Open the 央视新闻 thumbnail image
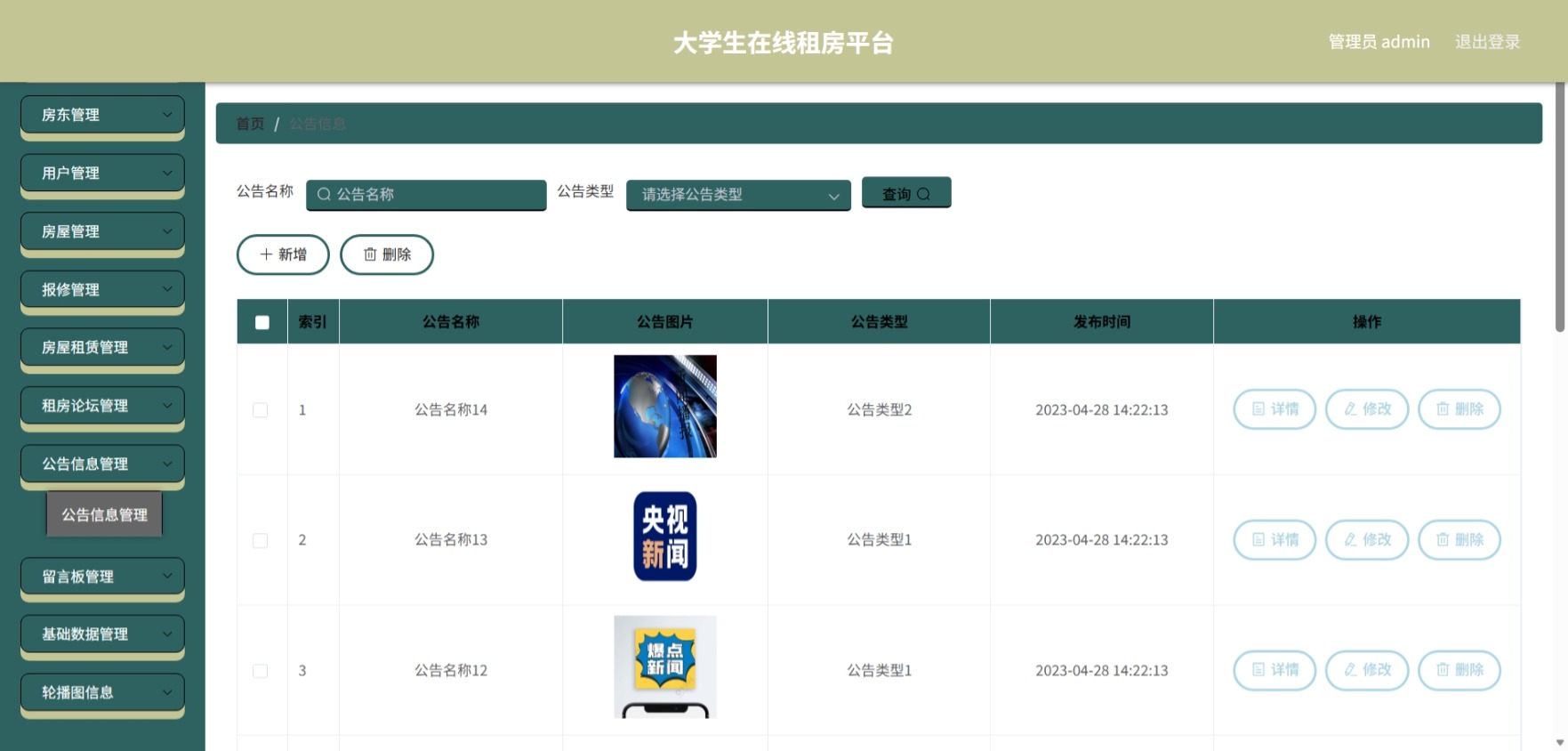Viewport: 1568px width, 751px height. pyautogui.click(x=665, y=537)
